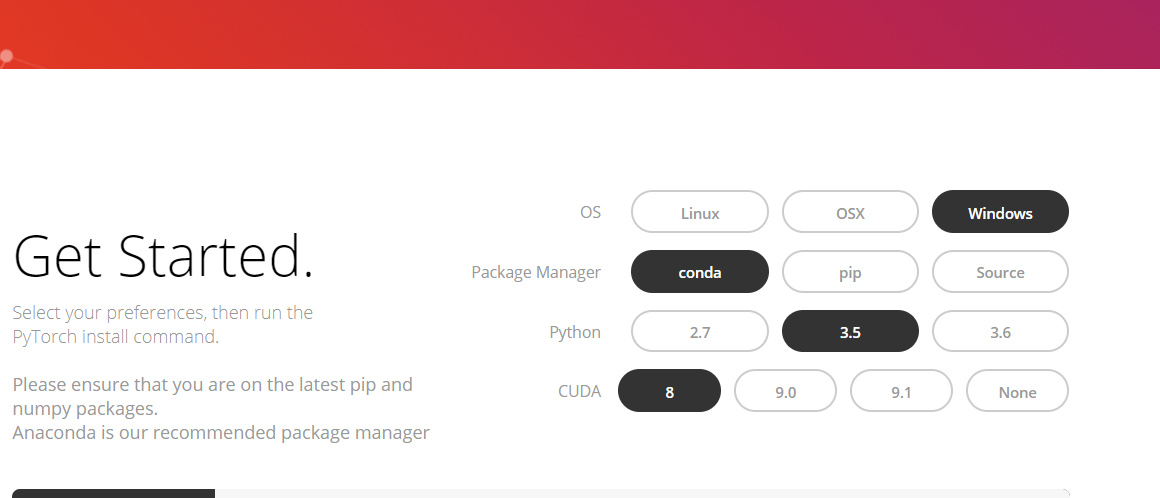
Task: Pick CUDA 9.0
Action: point(785,391)
